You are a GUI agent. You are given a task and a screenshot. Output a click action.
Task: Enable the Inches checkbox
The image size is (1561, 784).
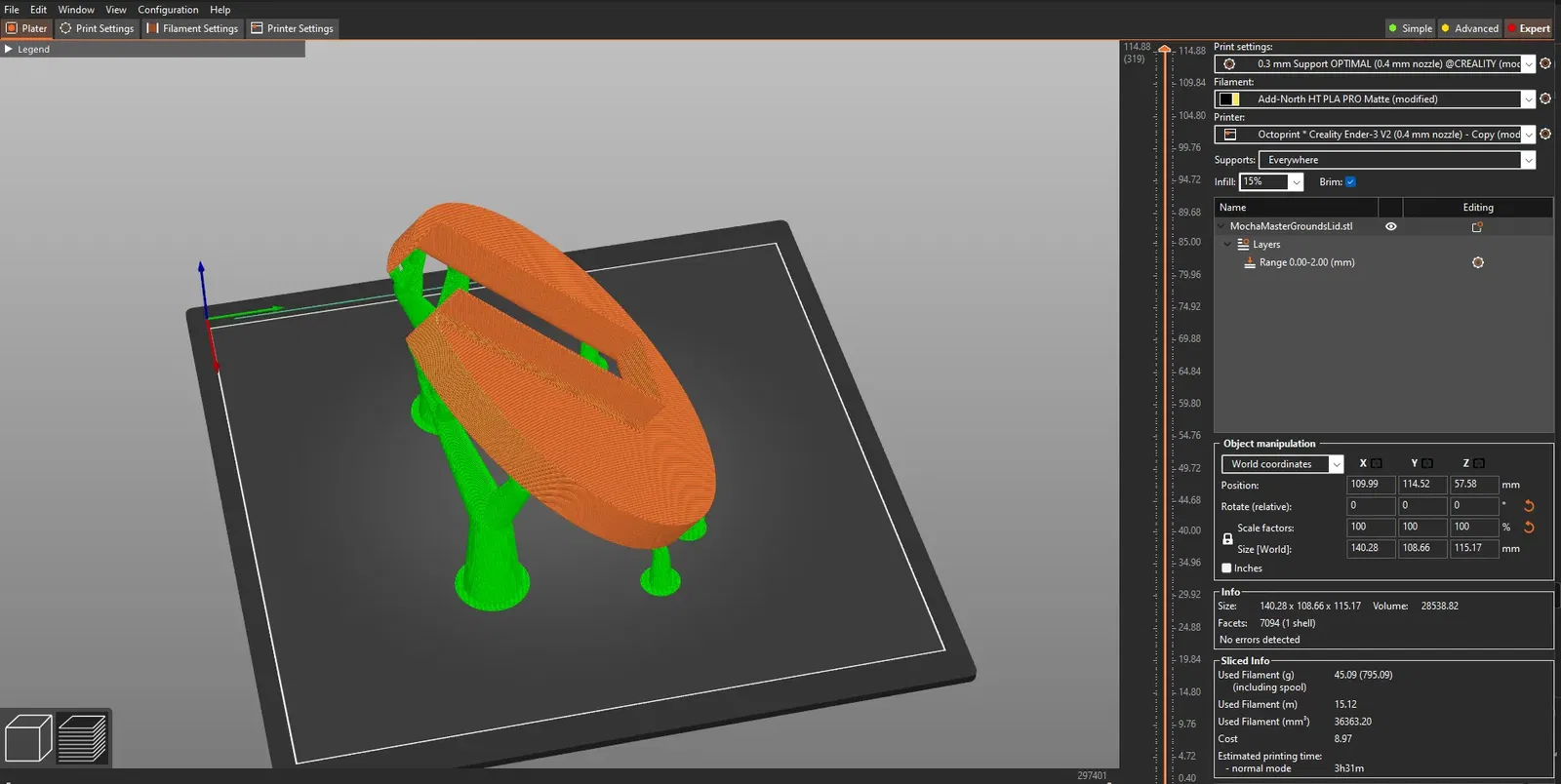click(1226, 568)
